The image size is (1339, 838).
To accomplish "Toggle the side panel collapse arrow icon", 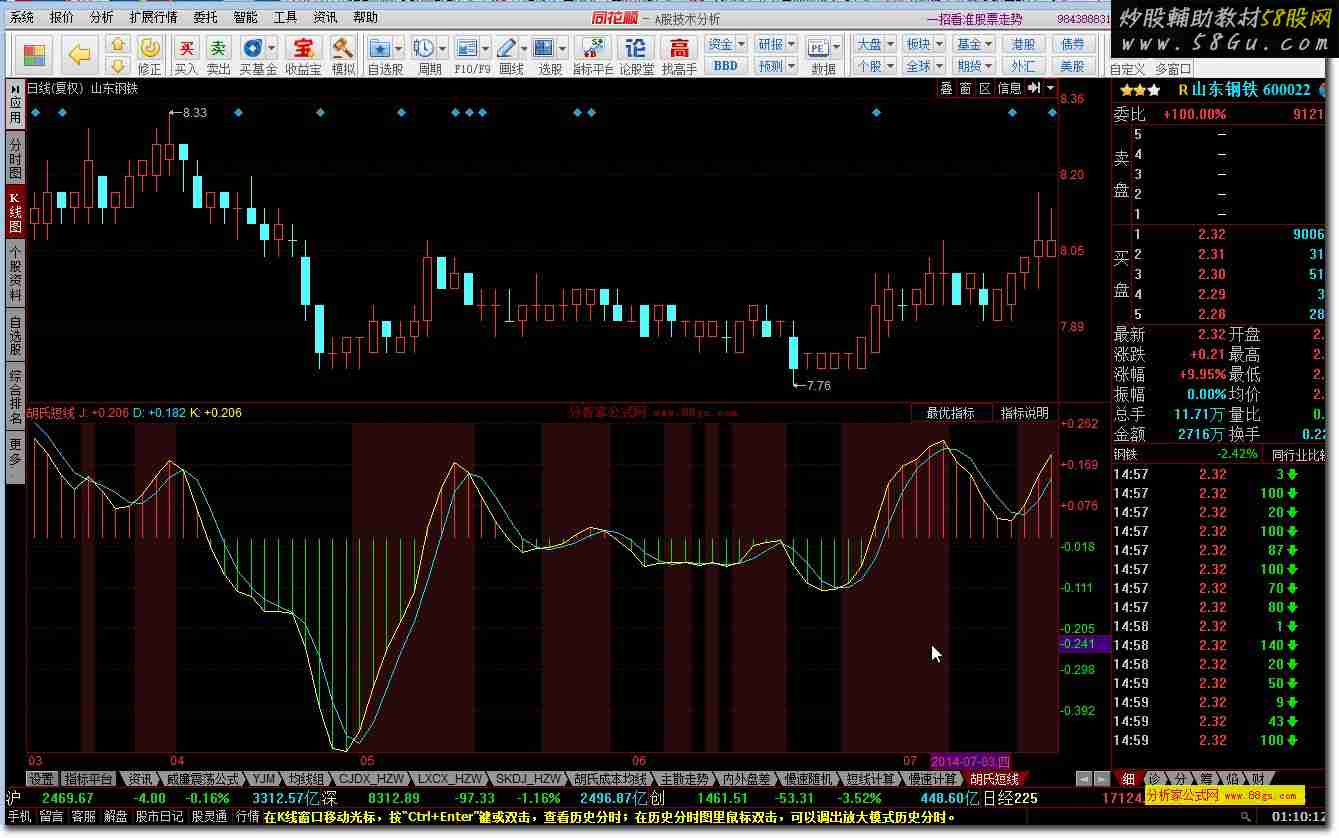I will click(1036, 88).
